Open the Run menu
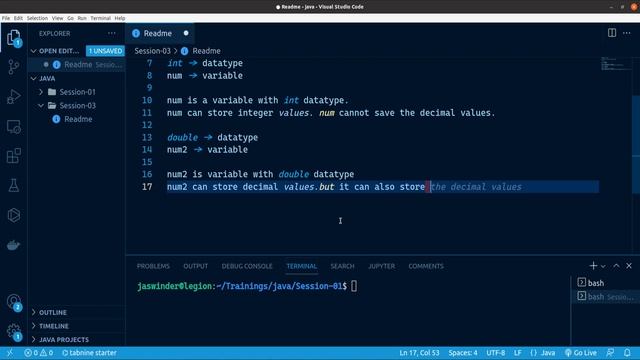The width and height of the screenshot is (640, 360). tap(82, 18)
